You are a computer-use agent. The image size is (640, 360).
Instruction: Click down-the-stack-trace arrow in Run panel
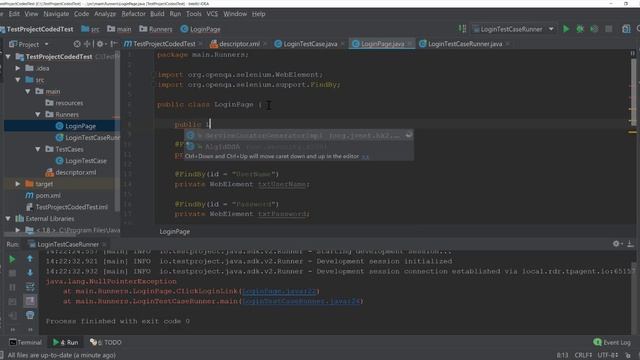point(30,273)
